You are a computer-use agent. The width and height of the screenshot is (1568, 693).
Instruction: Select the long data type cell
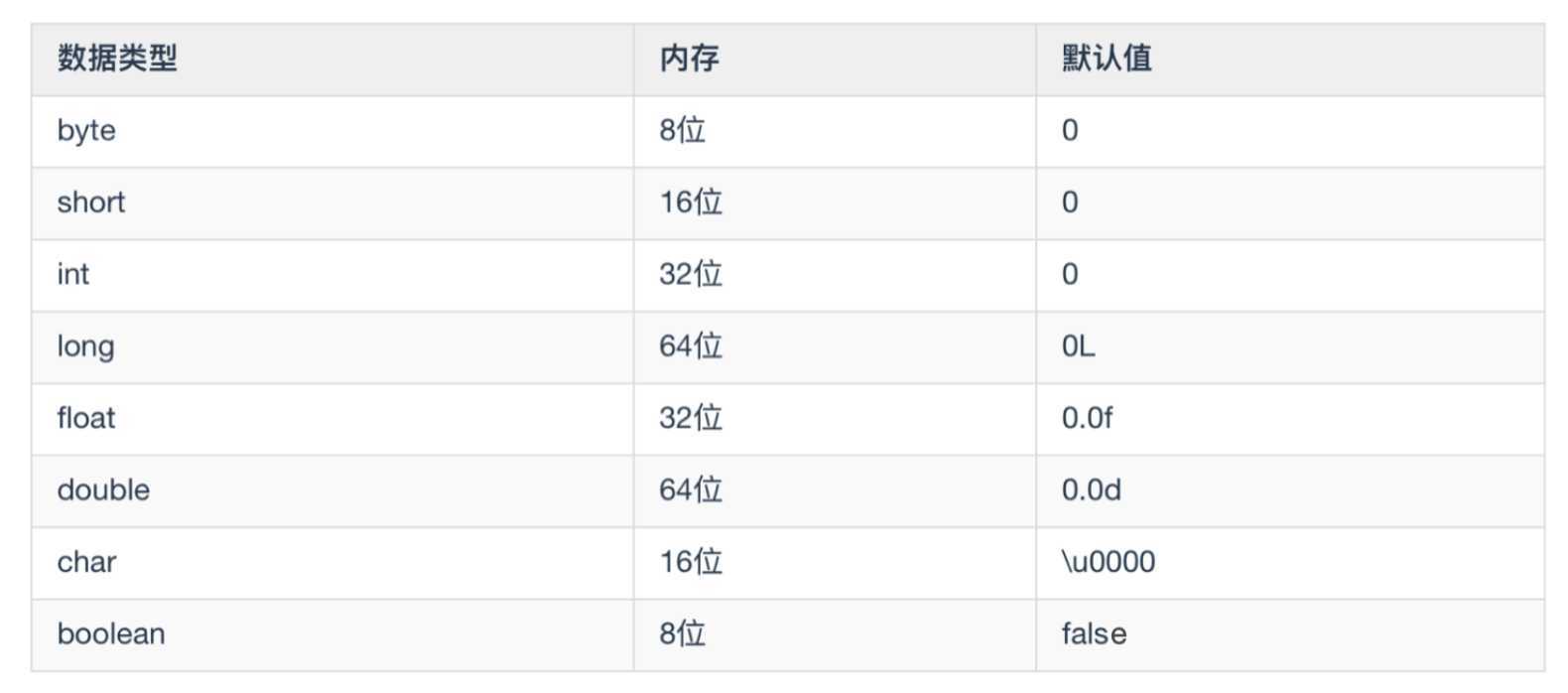pos(86,346)
